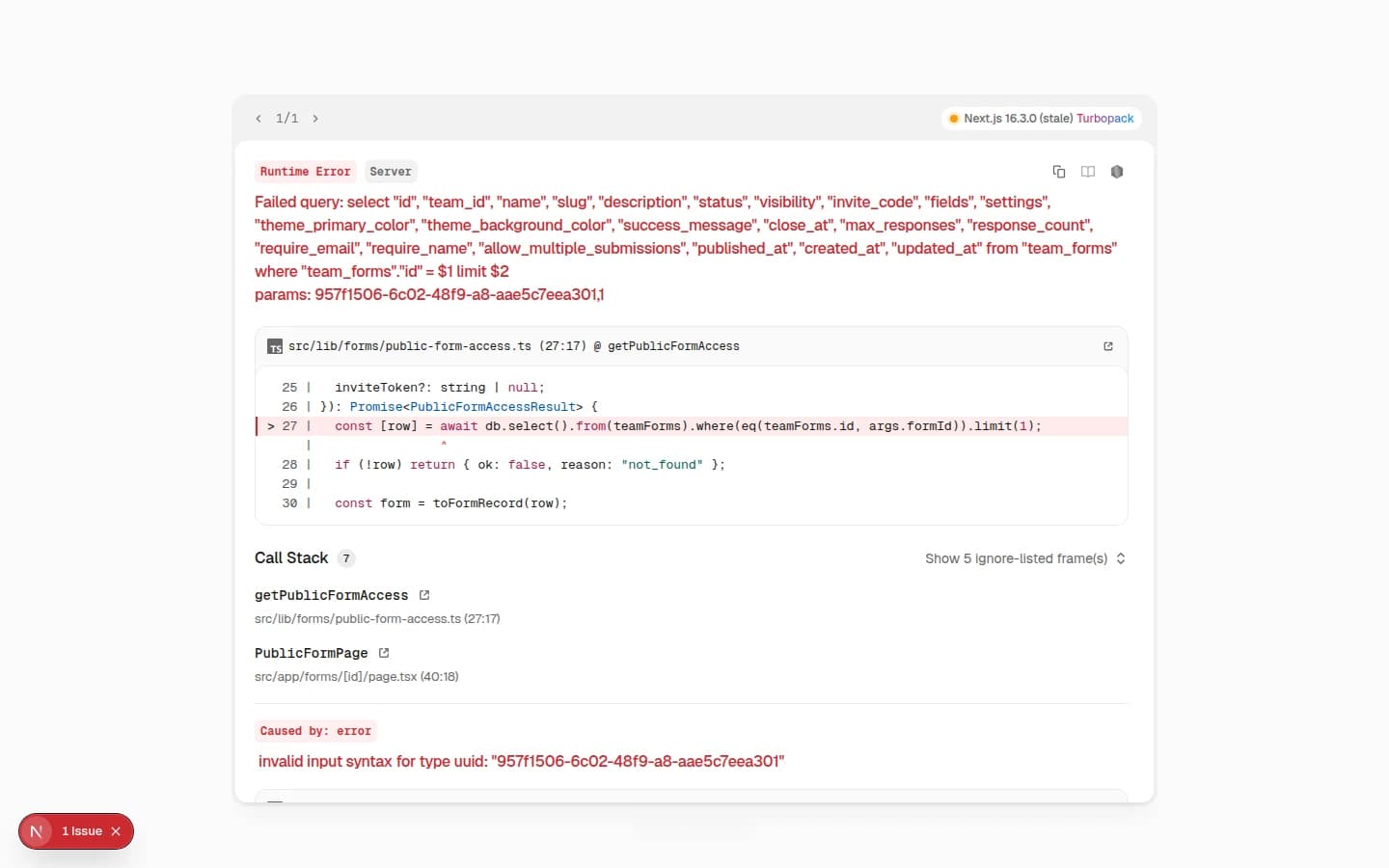The image size is (1389, 868).
Task: Open the Node.js debugging info icon
Action: point(1117,172)
